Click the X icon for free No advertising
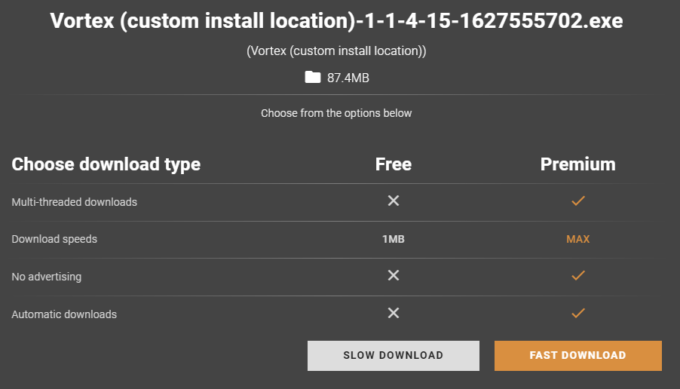Viewport: 680px width, 389px height. (393, 275)
